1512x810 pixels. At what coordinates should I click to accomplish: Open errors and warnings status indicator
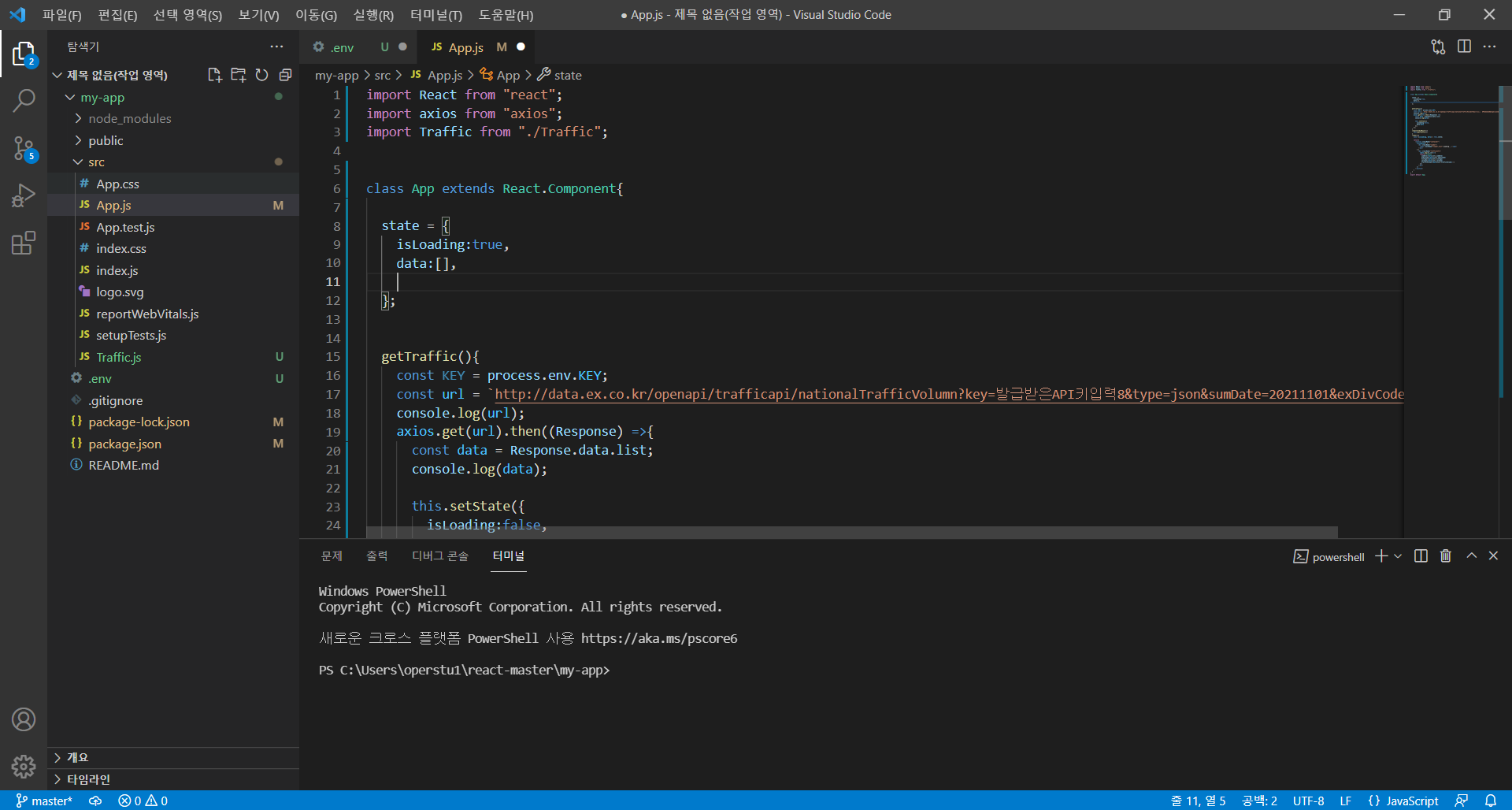coord(143,801)
